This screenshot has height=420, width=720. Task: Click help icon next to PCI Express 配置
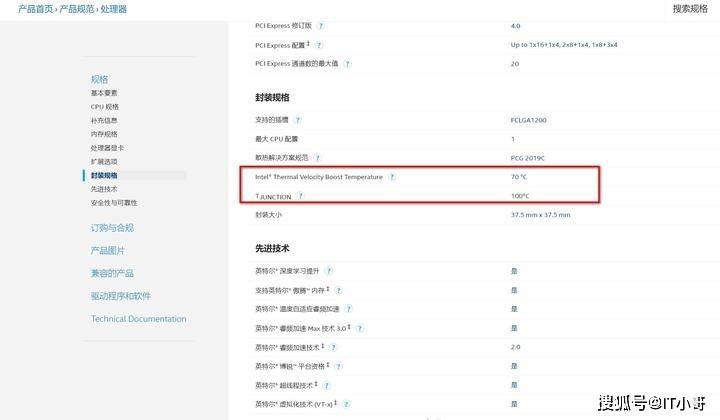click(319, 45)
